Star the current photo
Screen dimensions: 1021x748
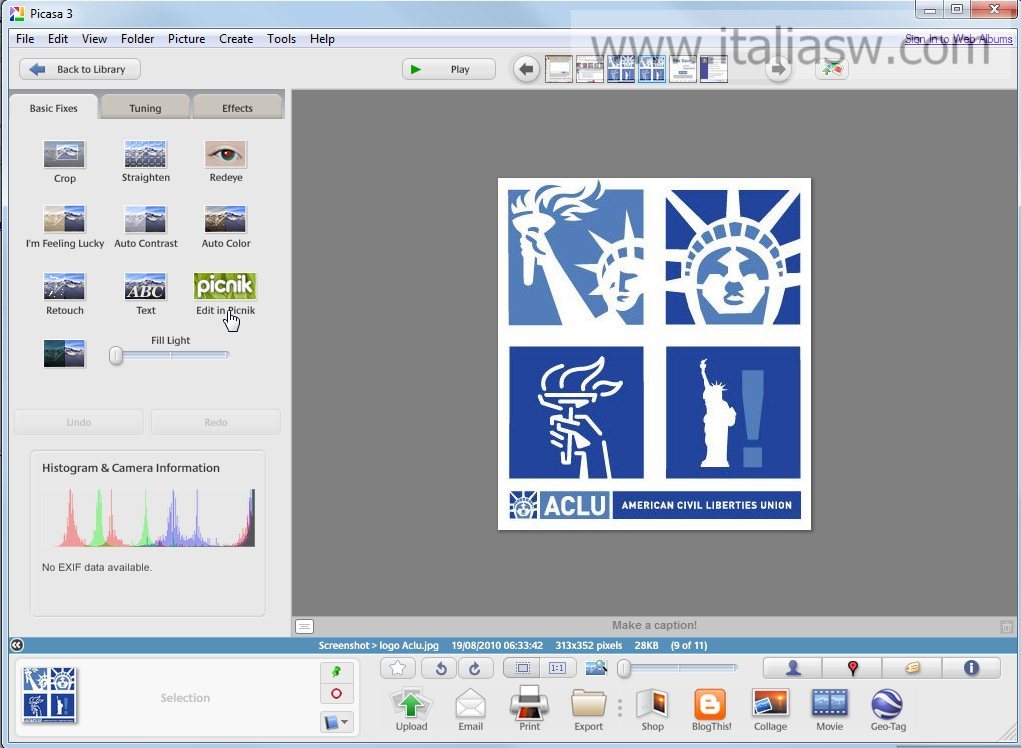pos(398,668)
